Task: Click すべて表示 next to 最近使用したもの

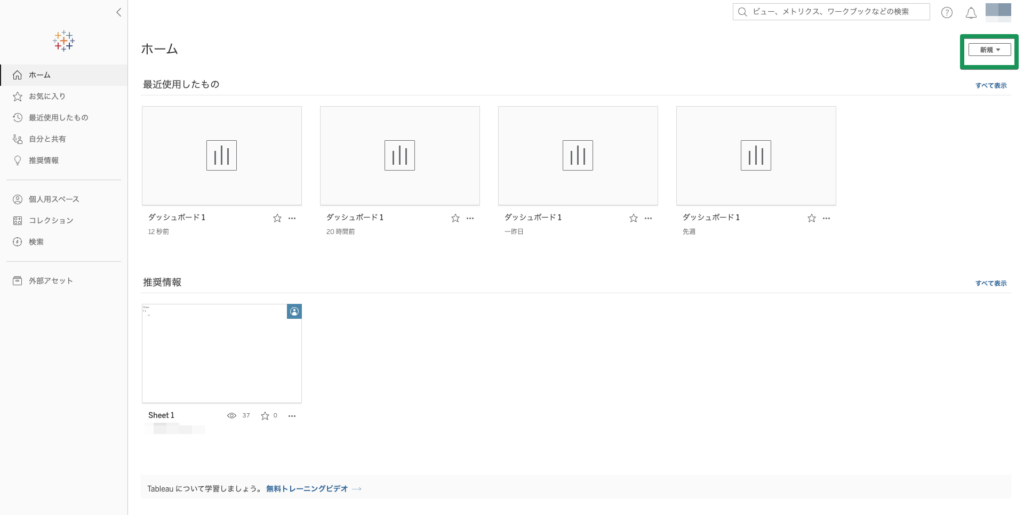Action: click(991, 86)
